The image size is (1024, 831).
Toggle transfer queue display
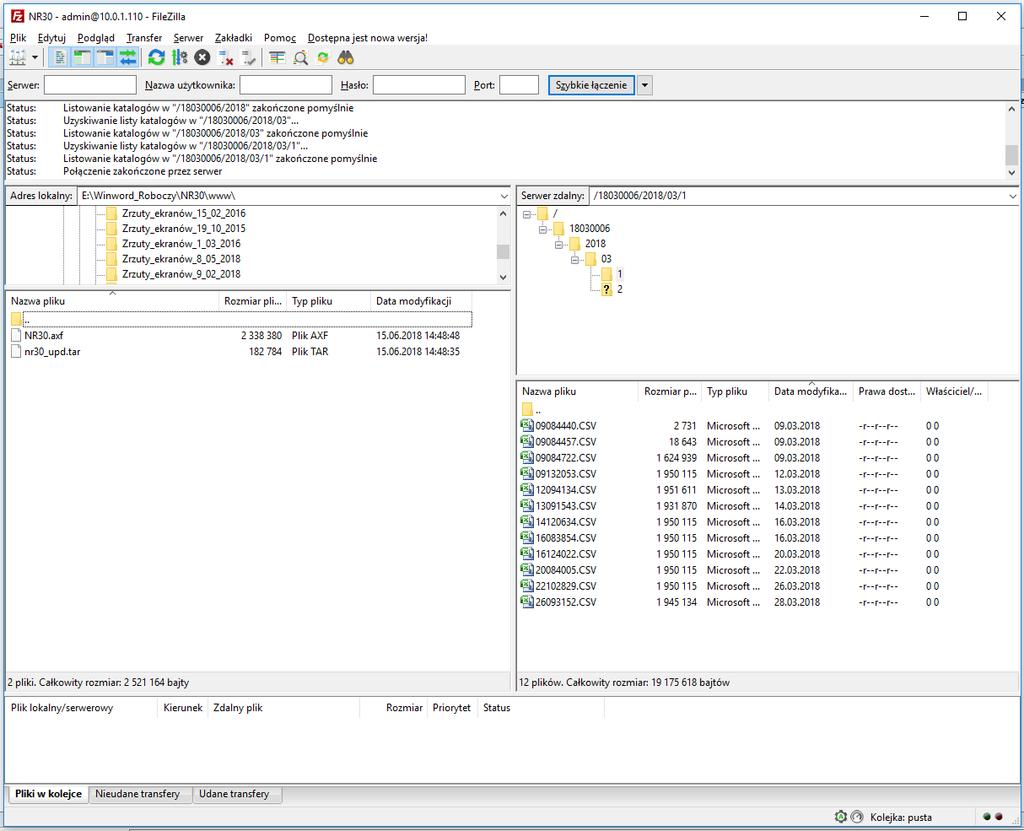[x=128, y=58]
